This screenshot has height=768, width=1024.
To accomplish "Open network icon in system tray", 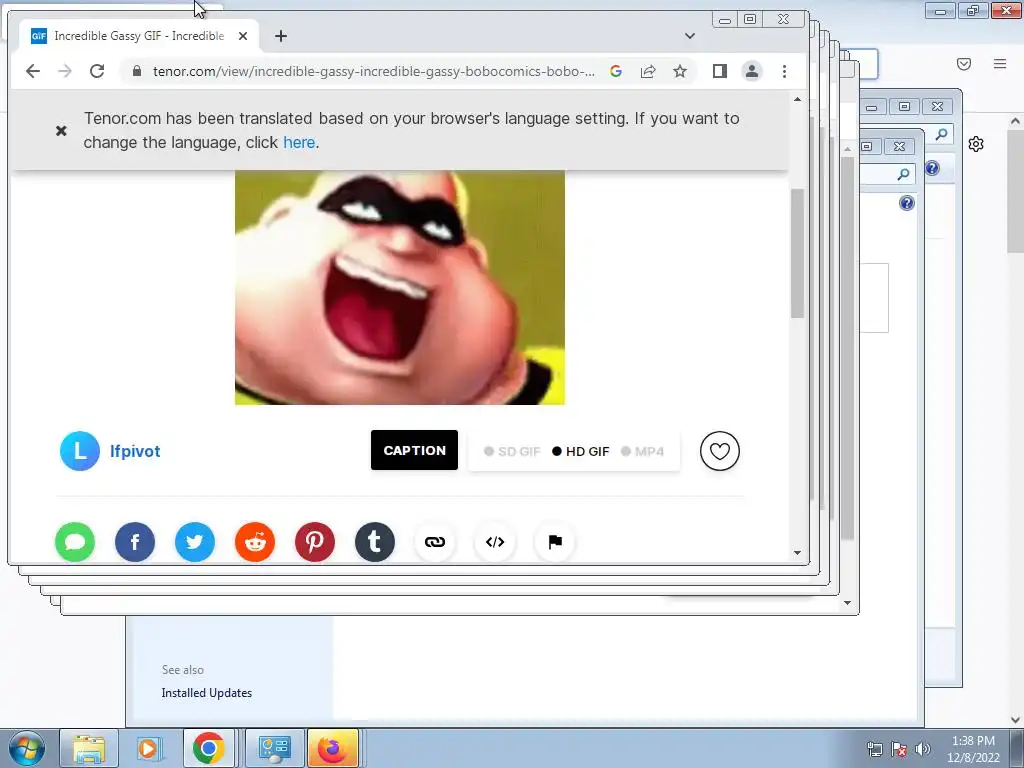I will coord(874,749).
